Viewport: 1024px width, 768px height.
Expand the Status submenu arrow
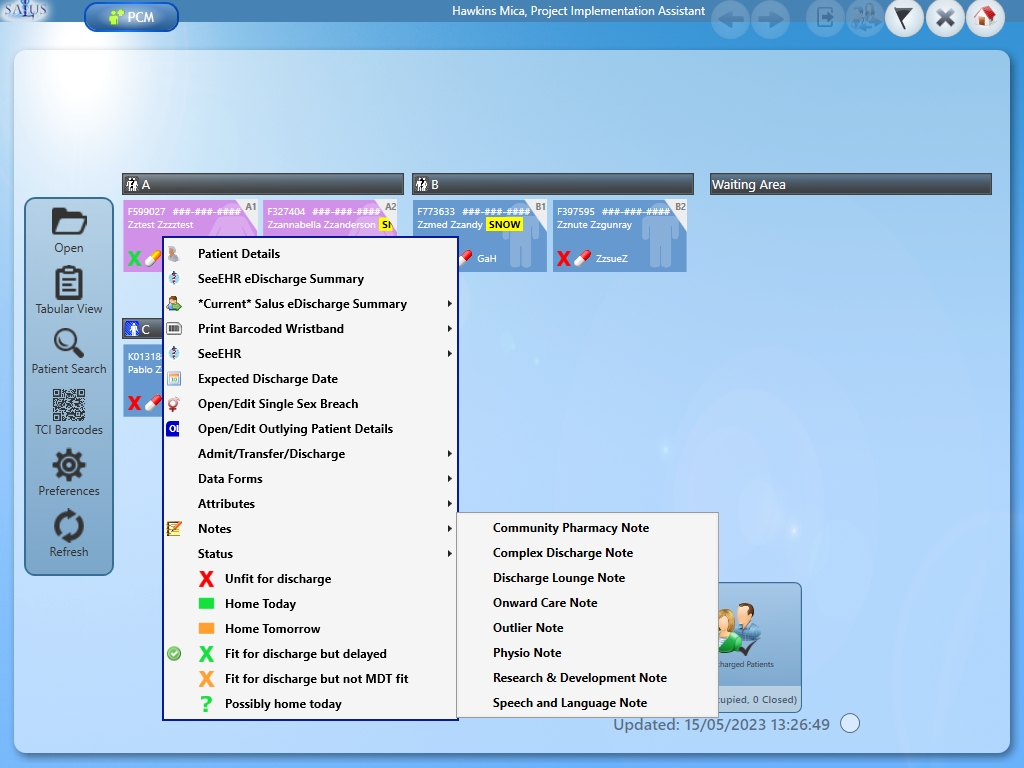[x=449, y=554]
